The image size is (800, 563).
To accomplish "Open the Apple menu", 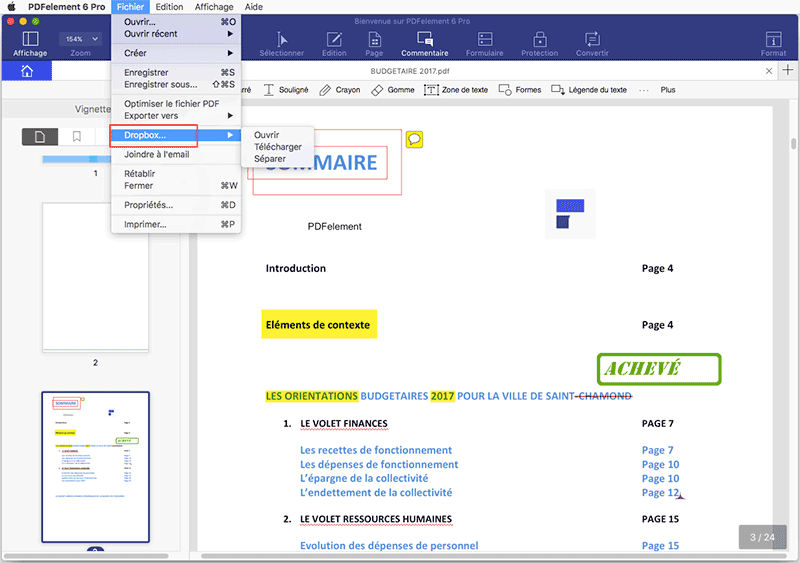I will coord(11,7).
